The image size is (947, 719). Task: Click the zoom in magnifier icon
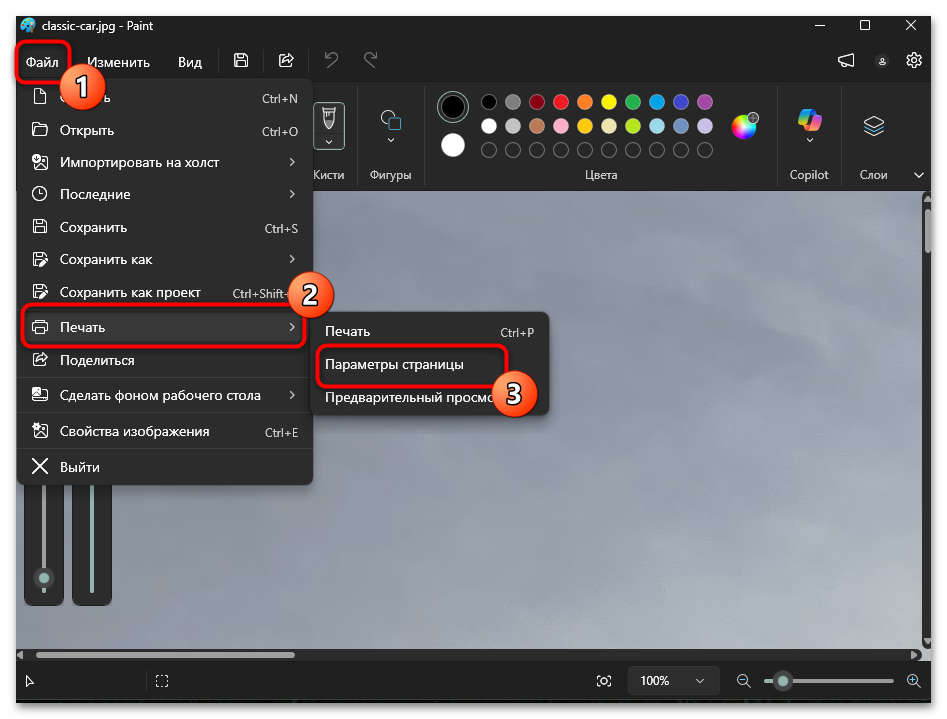coord(913,681)
